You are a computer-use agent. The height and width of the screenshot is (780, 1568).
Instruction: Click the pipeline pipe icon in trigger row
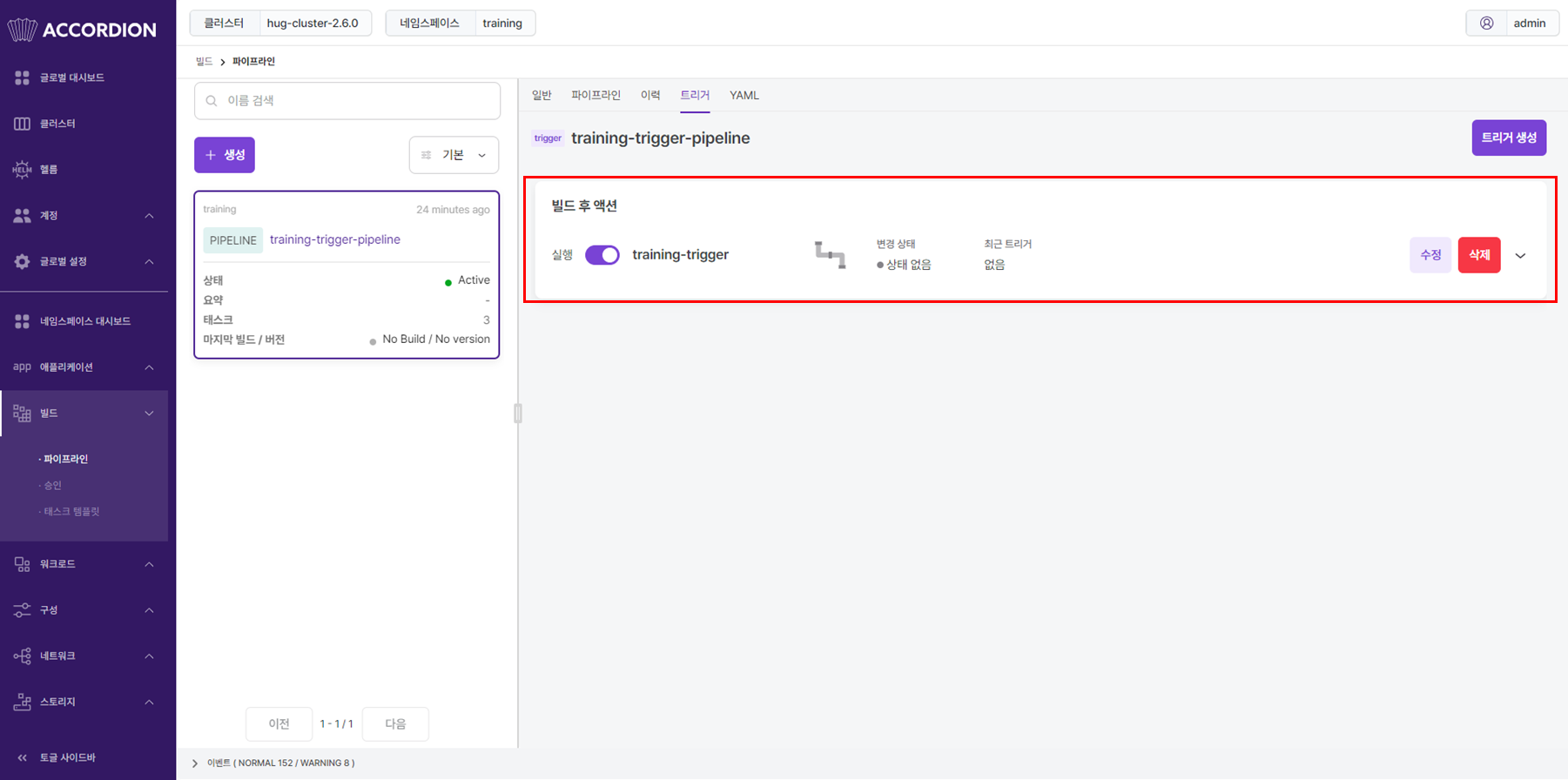pyautogui.click(x=830, y=255)
